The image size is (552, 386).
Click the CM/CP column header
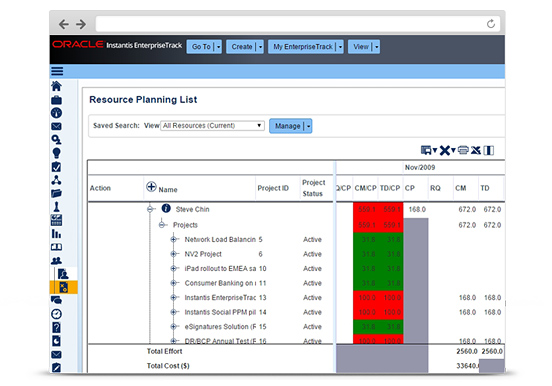tap(365, 188)
